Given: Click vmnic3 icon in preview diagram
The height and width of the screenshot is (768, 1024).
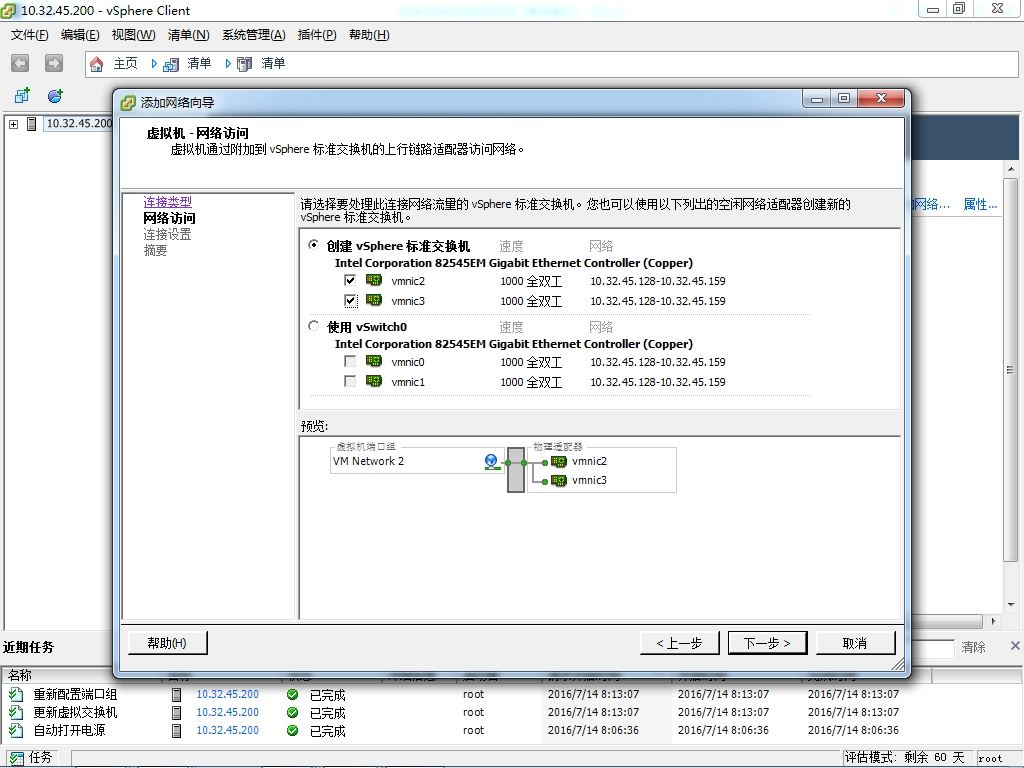Looking at the screenshot, I should (x=559, y=481).
